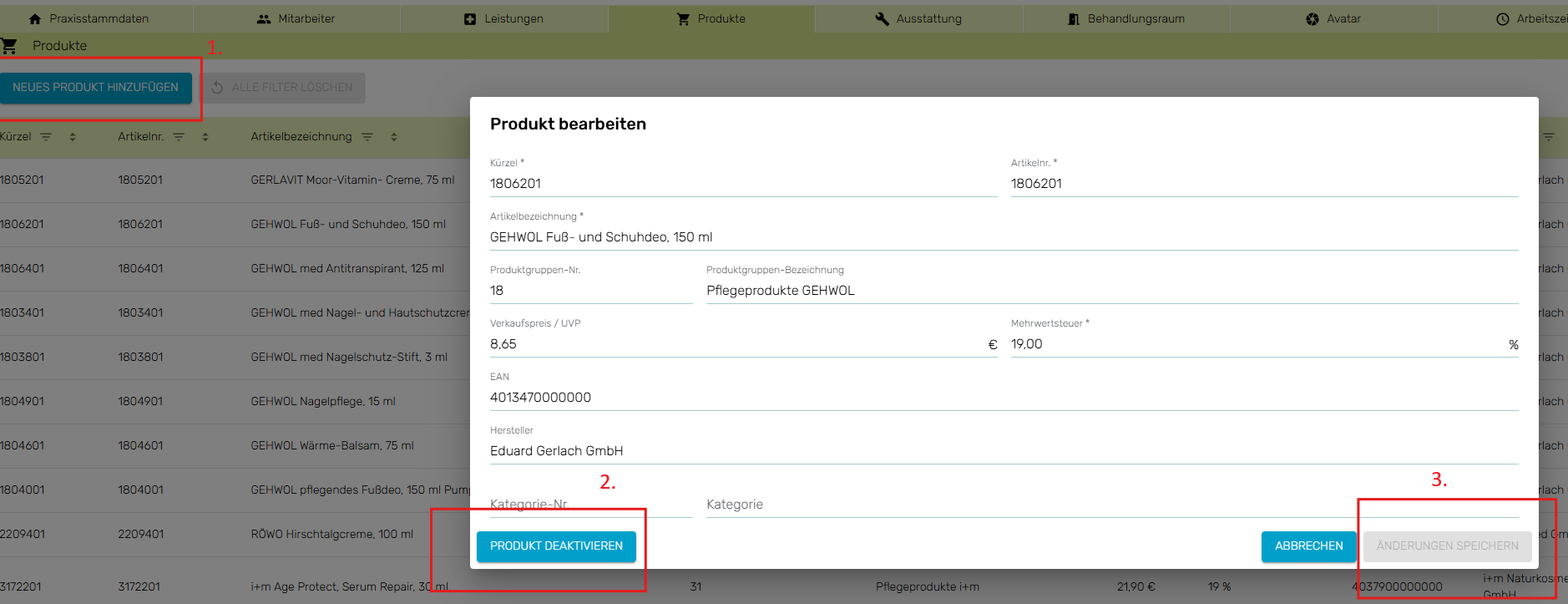Click Neues Produkt hinzufügen button
The height and width of the screenshot is (604, 1568).
(x=95, y=87)
